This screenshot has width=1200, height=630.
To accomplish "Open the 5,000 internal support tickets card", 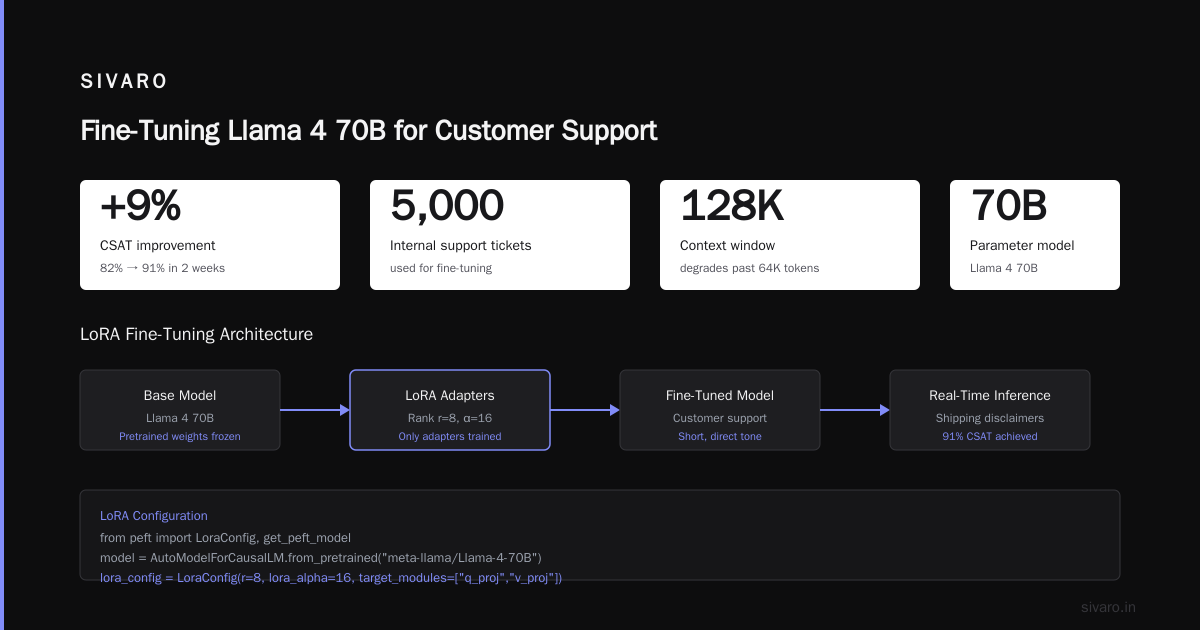I will click(x=500, y=235).
